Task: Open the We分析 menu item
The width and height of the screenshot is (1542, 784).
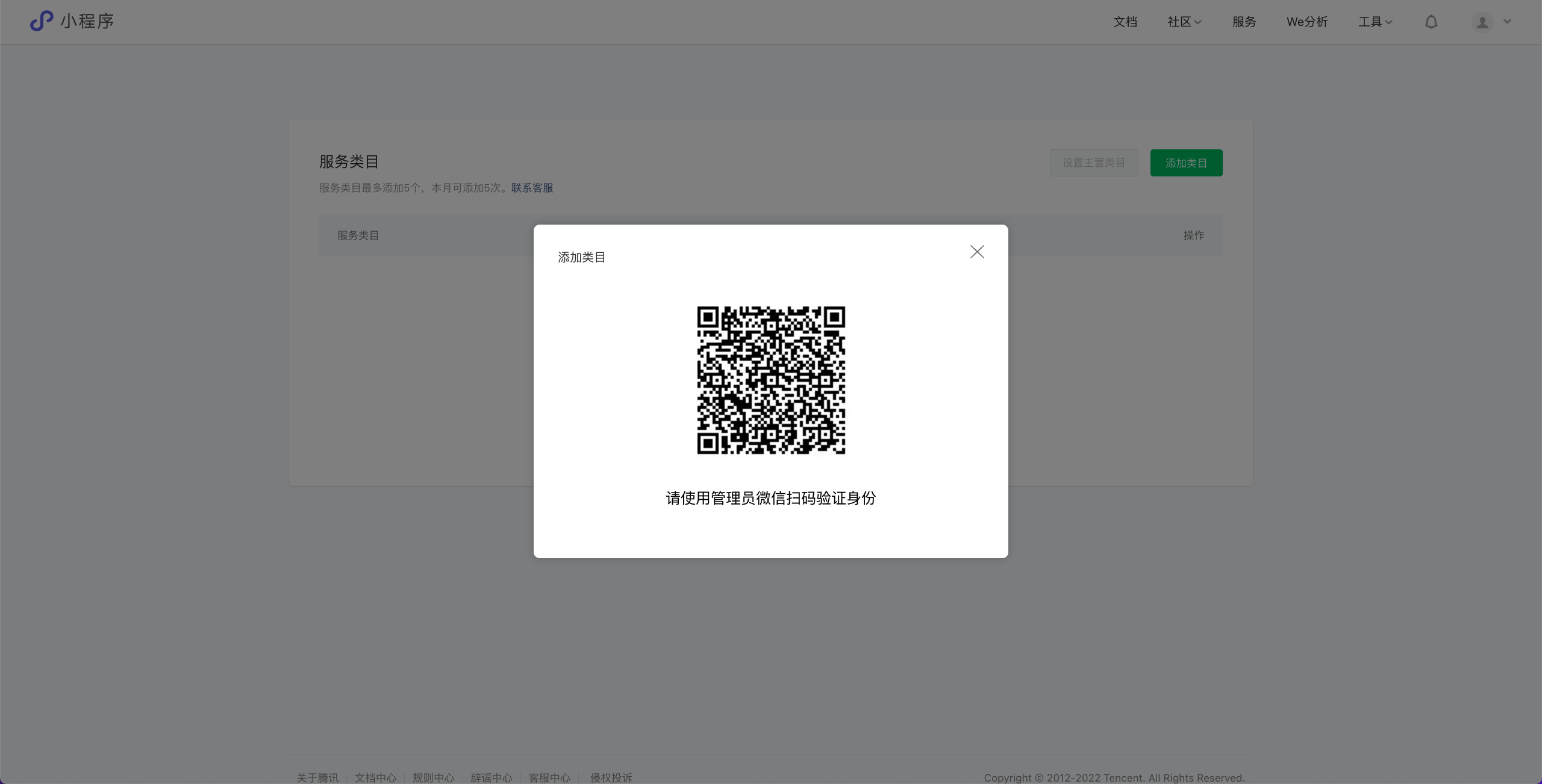Action: 1307,22
